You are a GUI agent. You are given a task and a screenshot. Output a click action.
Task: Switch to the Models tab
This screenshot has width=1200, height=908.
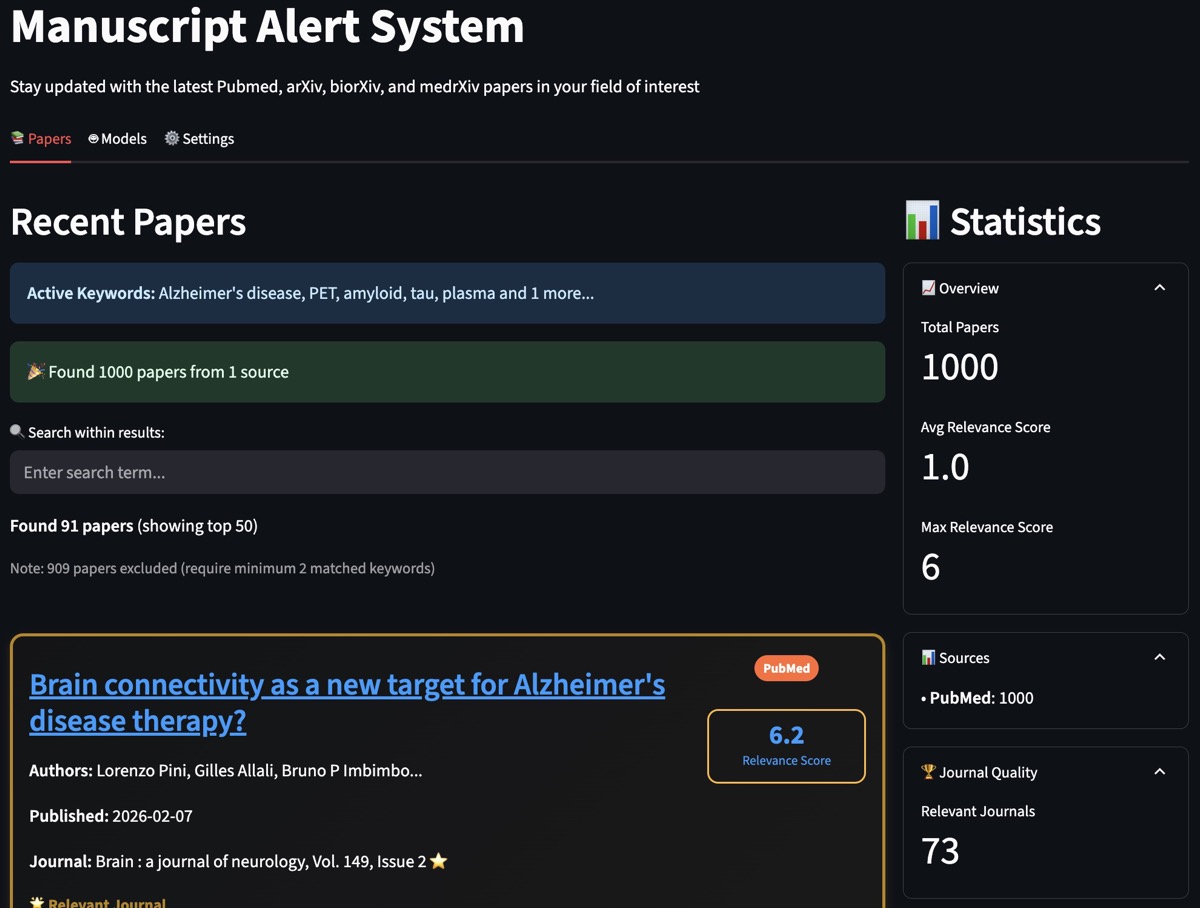118,139
